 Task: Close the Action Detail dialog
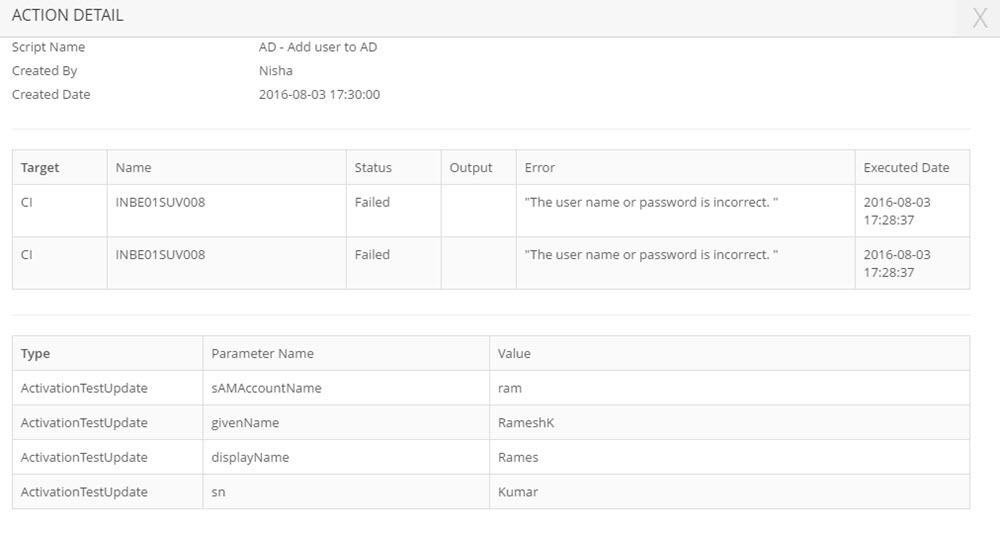980,18
